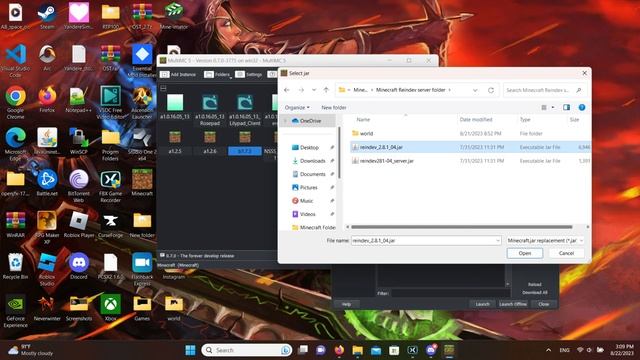Open Settings in MultiMC toolbar
Viewport: 640px width, 360px height.
pos(249,74)
